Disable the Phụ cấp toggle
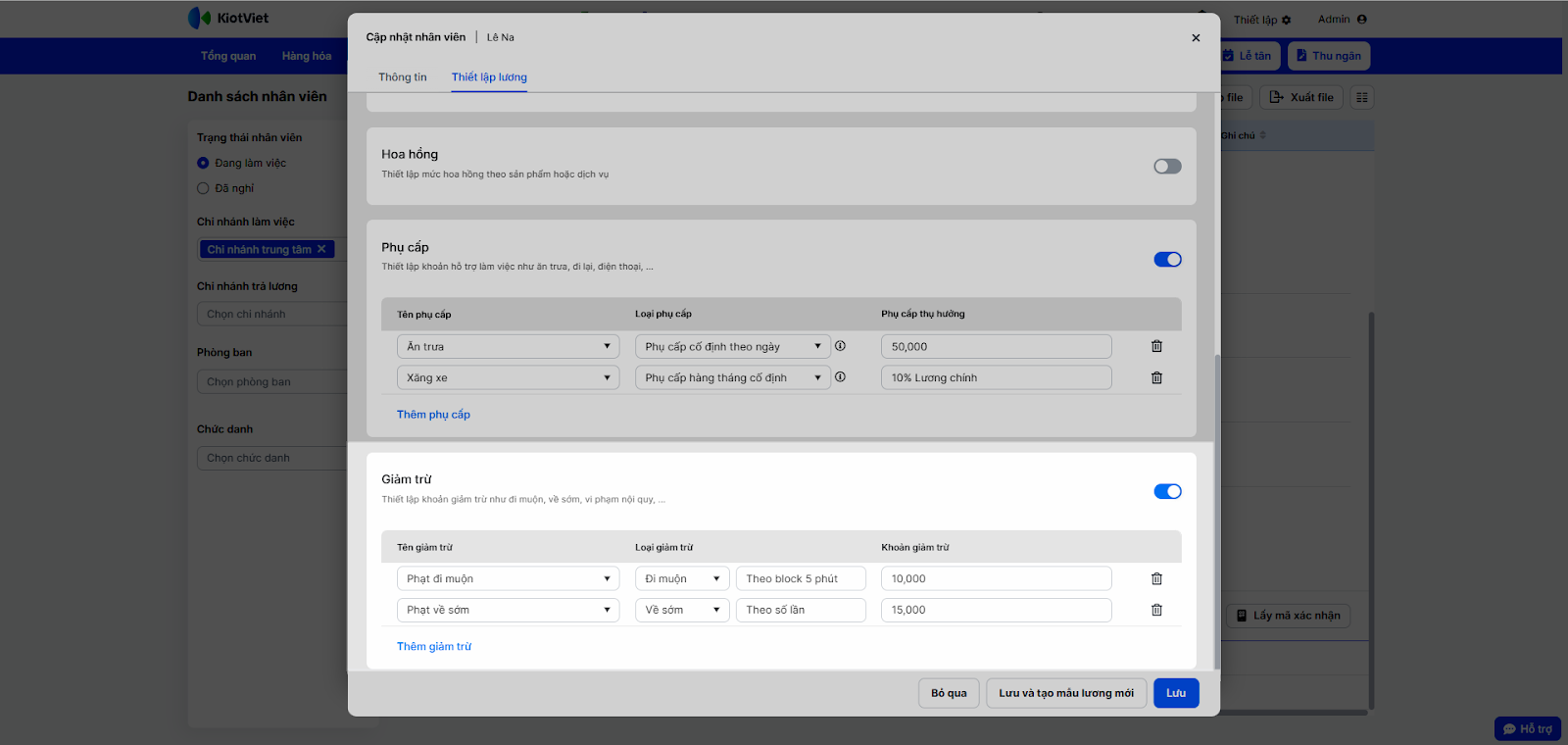This screenshot has width=1568, height=745. pos(1167,260)
